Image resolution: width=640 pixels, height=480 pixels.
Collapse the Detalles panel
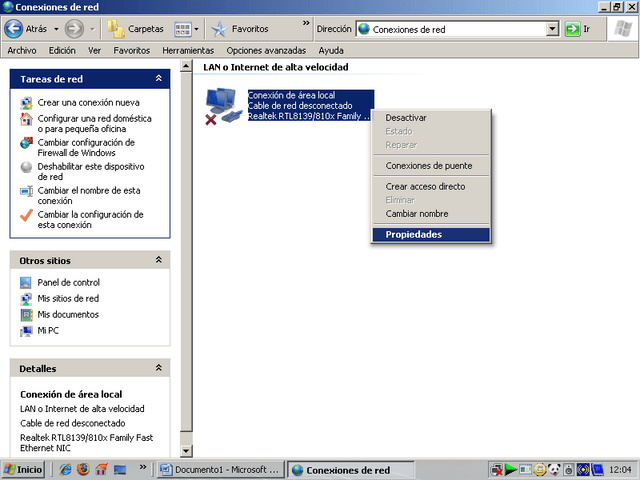coord(159,368)
